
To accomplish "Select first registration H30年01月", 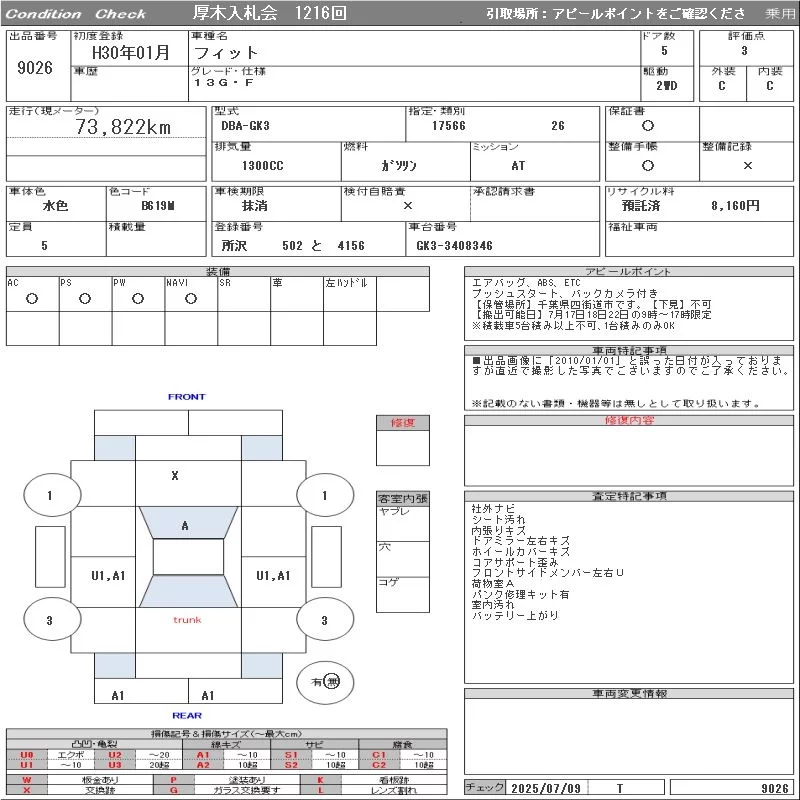I will pos(131,53).
